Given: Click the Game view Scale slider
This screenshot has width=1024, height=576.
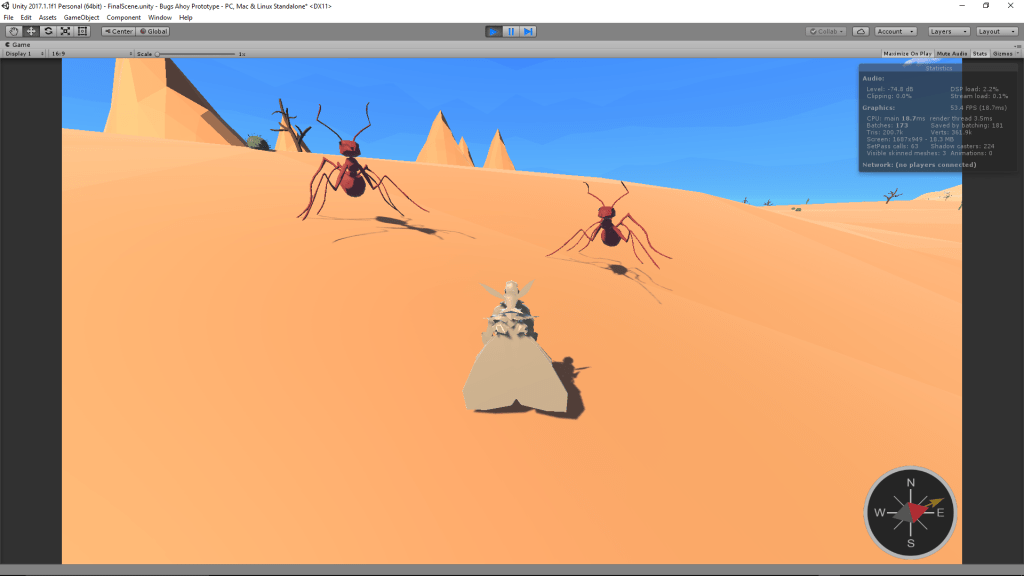Looking at the screenshot, I should pos(196,53).
